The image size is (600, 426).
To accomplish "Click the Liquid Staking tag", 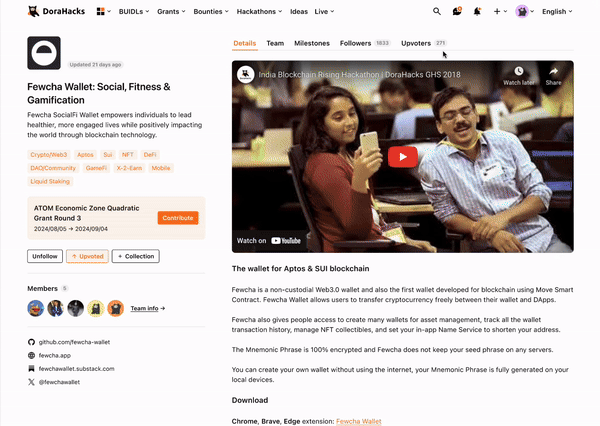I will click(x=50, y=181).
